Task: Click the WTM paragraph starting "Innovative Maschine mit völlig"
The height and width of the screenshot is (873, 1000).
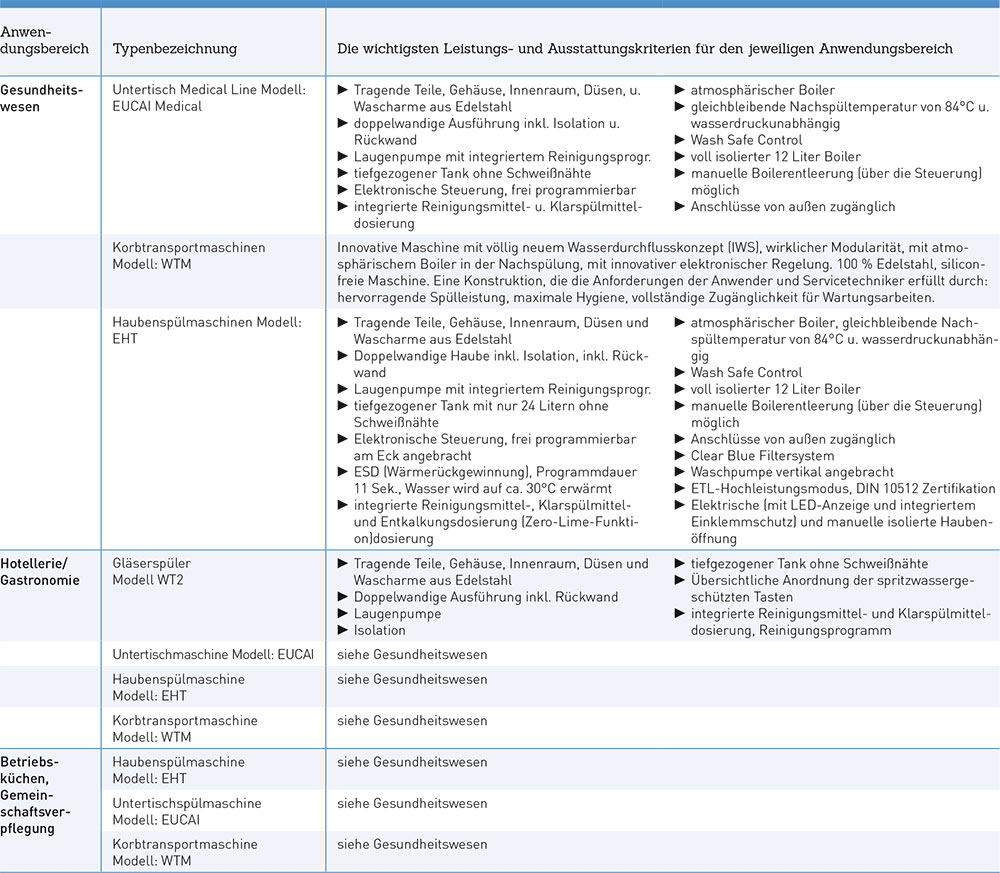Action: (662, 272)
